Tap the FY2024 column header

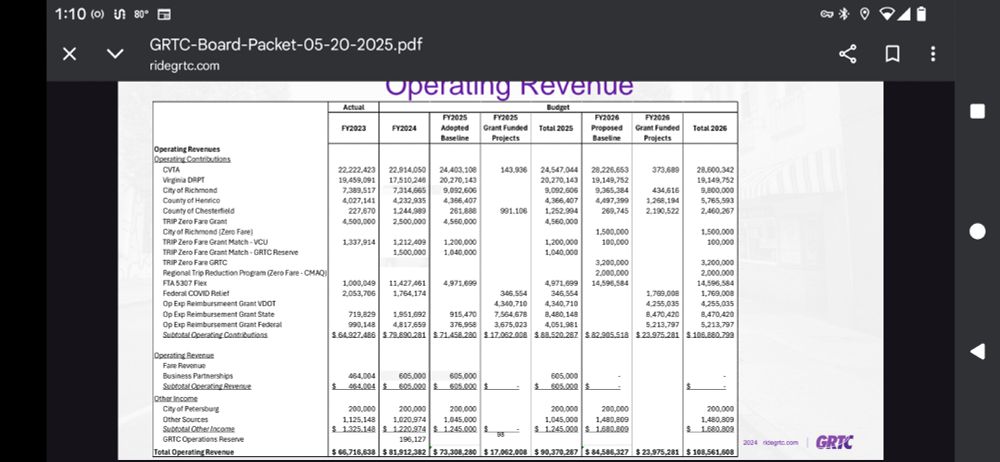(x=404, y=128)
